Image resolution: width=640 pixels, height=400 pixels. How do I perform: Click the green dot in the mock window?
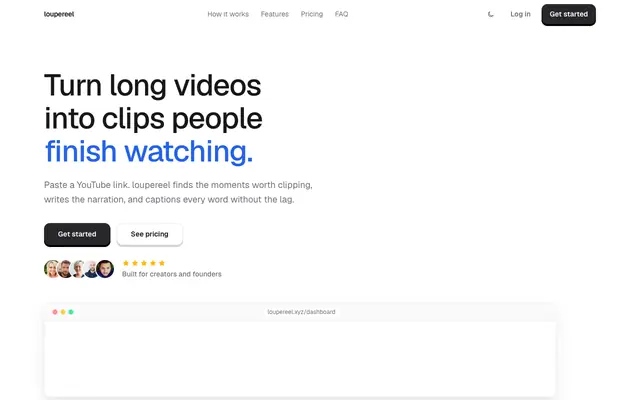point(71,312)
